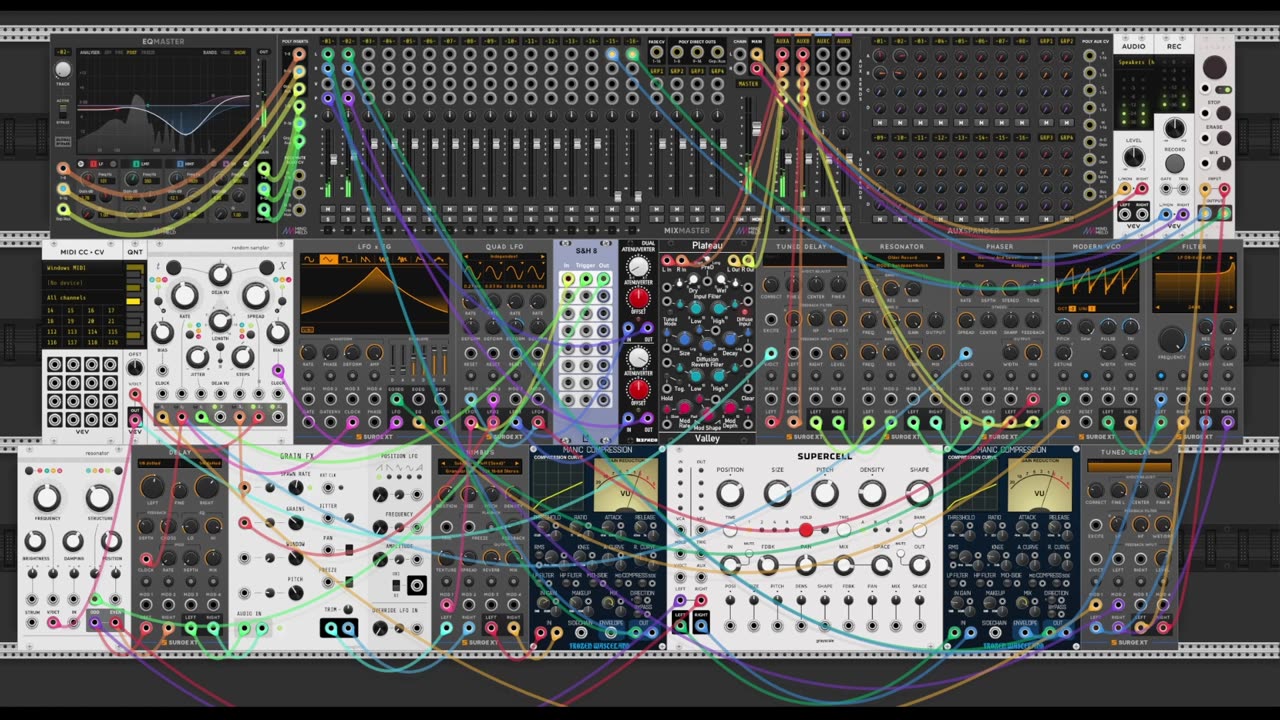Image resolution: width=1280 pixels, height=720 pixels.
Task: Click the GRAINS knob on Grain FX
Action: [x=295, y=522]
